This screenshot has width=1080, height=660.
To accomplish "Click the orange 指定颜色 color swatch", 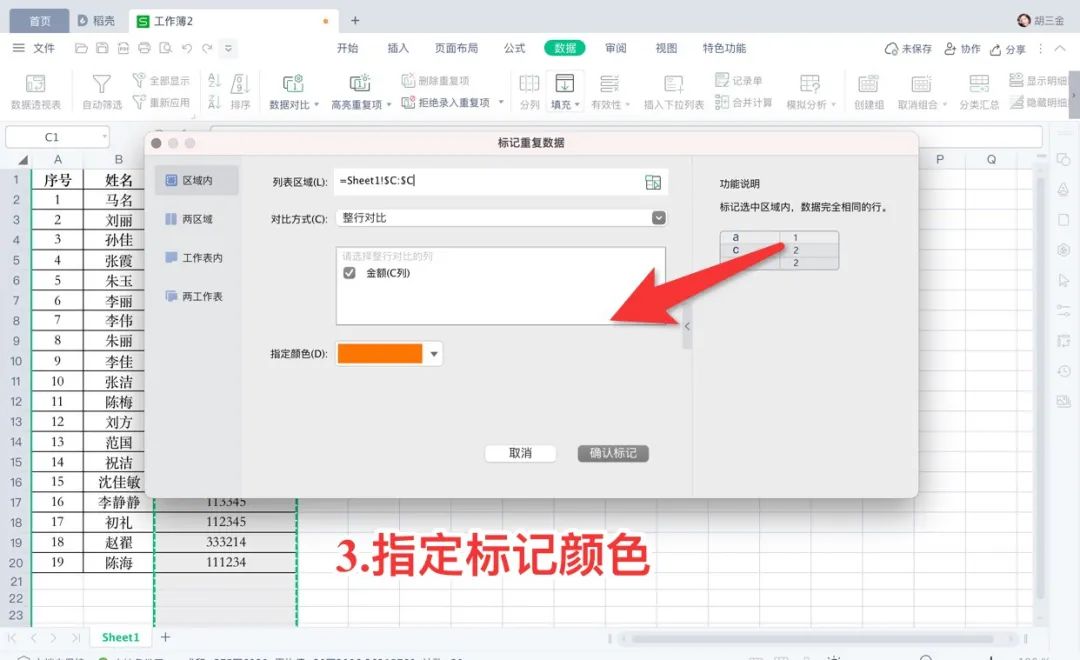I will pyautogui.click(x=380, y=354).
